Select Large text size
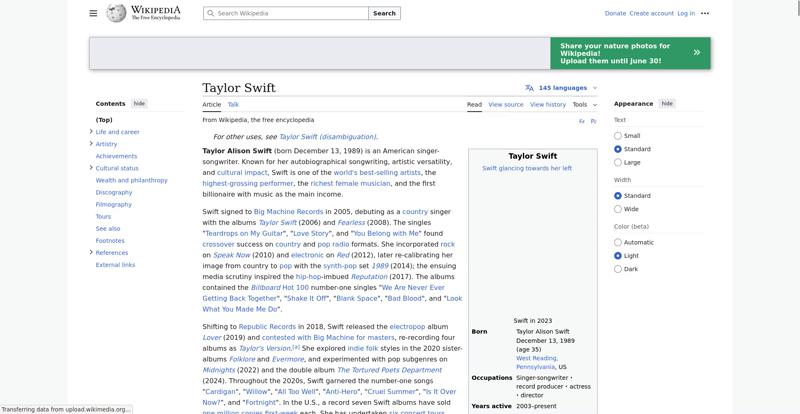The width and height of the screenshot is (800, 414). point(618,162)
